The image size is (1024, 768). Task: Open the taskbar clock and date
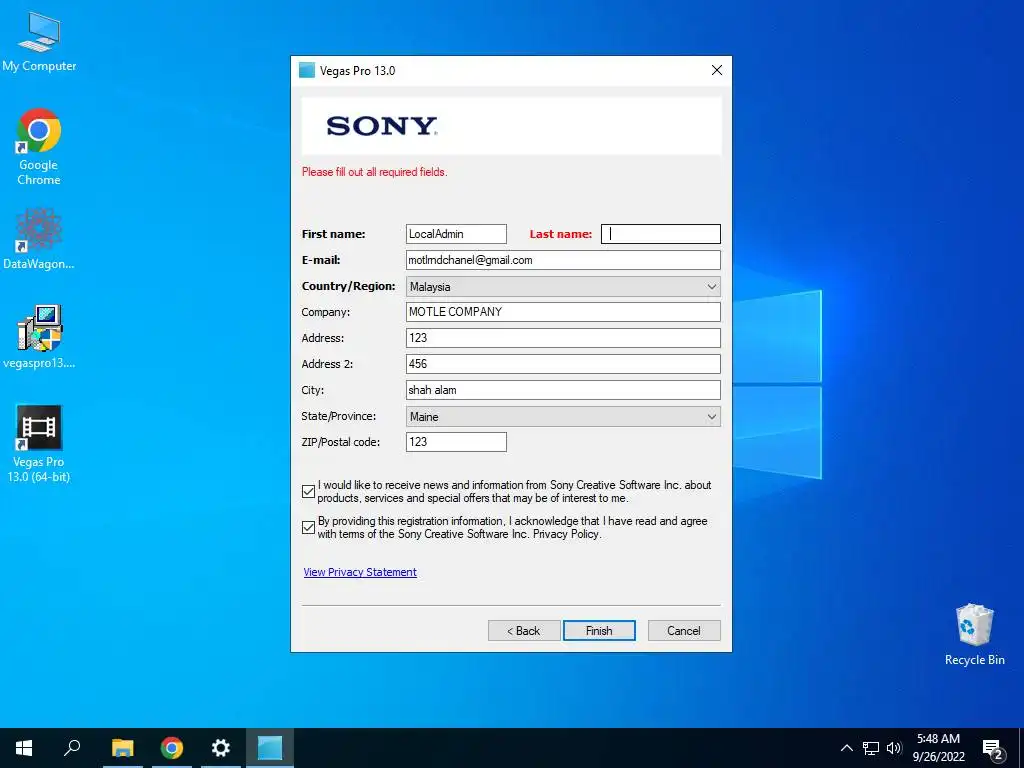(938, 748)
